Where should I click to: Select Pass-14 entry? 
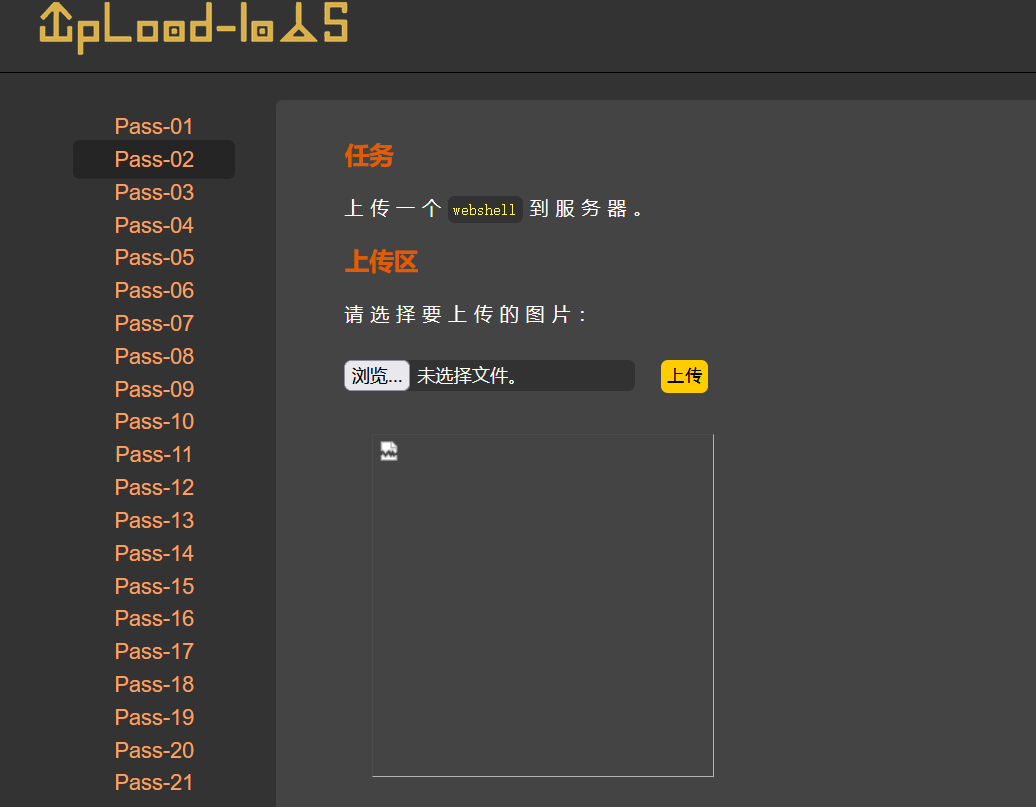pos(154,553)
